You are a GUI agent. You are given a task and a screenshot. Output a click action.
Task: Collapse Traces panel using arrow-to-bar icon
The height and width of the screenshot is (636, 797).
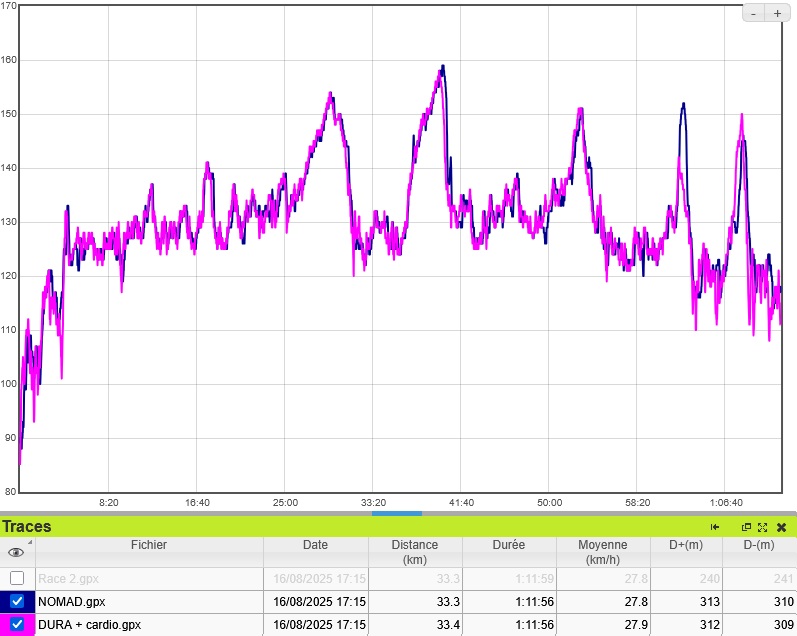point(715,527)
